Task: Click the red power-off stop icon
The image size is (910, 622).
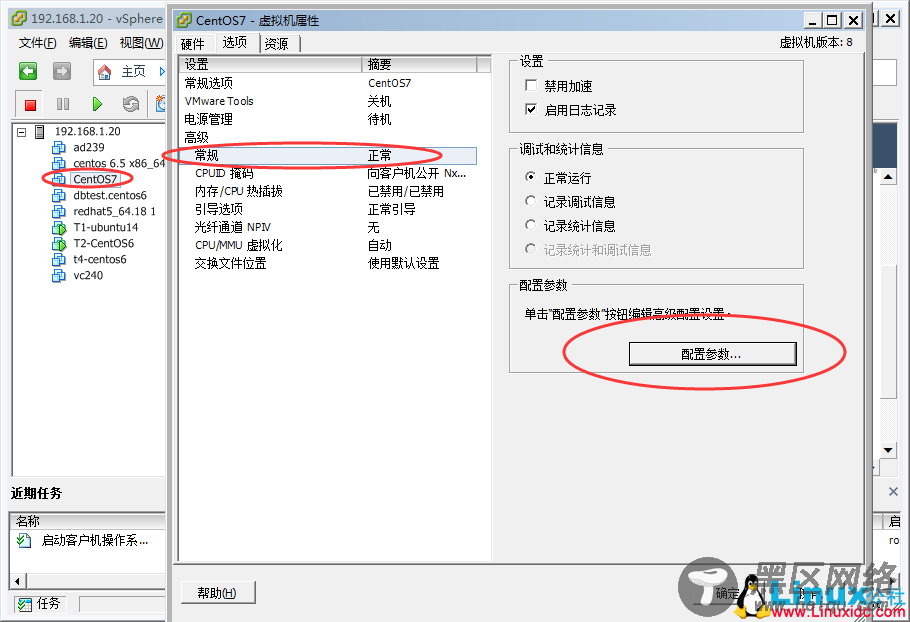Action: click(x=30, y=104)
